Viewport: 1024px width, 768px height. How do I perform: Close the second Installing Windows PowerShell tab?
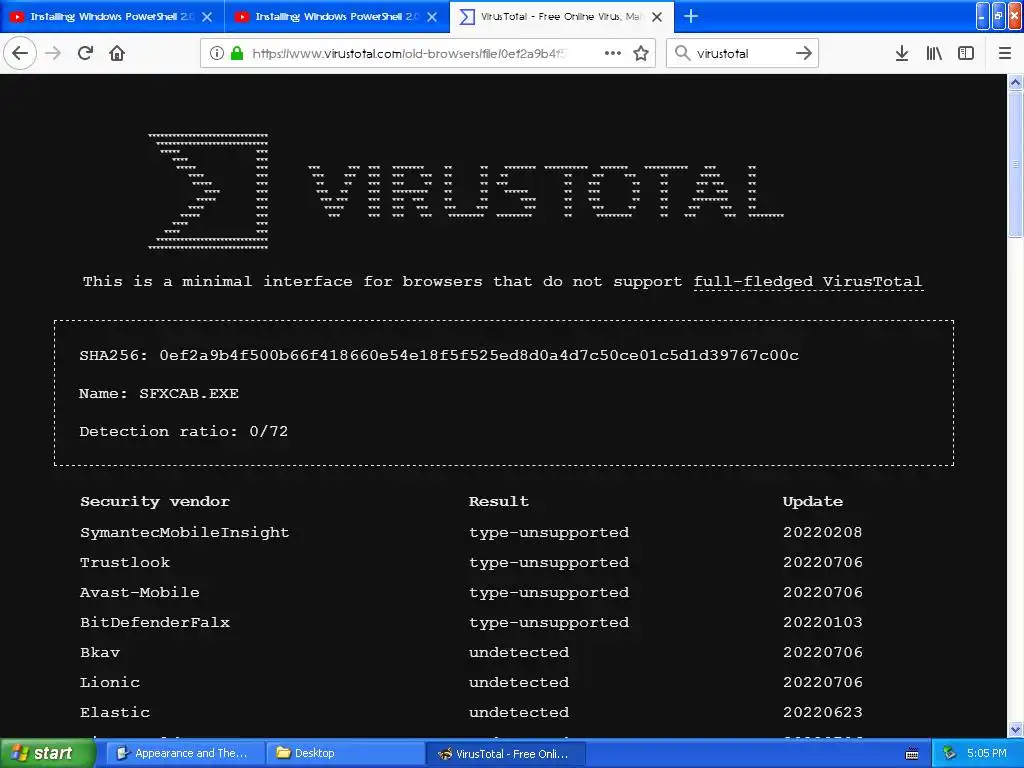(x=432, y=17)
